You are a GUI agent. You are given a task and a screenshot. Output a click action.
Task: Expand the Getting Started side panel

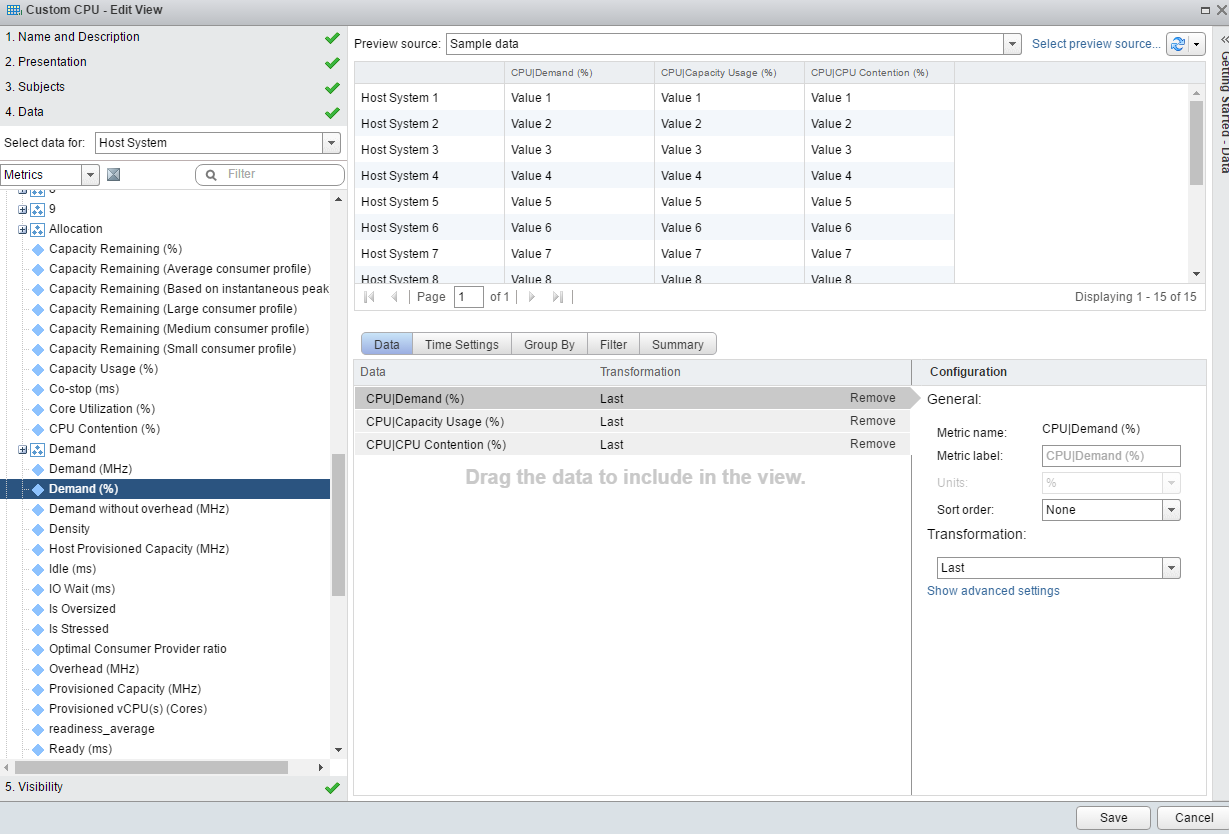[x=1225, y=38]
